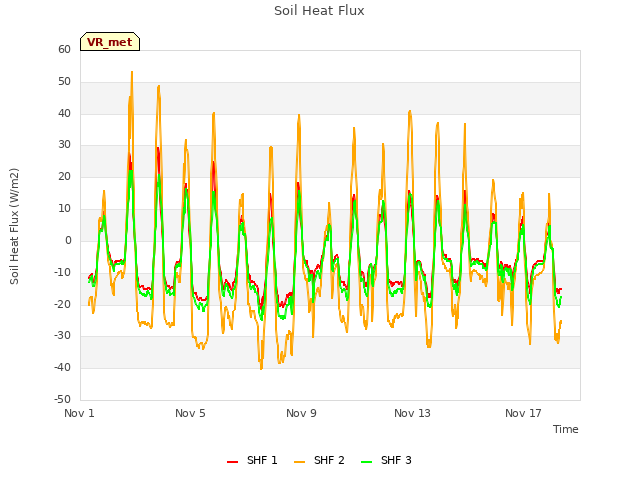640x480 pixels.
Task: Click the -20 y-axis tick label
Action: 62,304
